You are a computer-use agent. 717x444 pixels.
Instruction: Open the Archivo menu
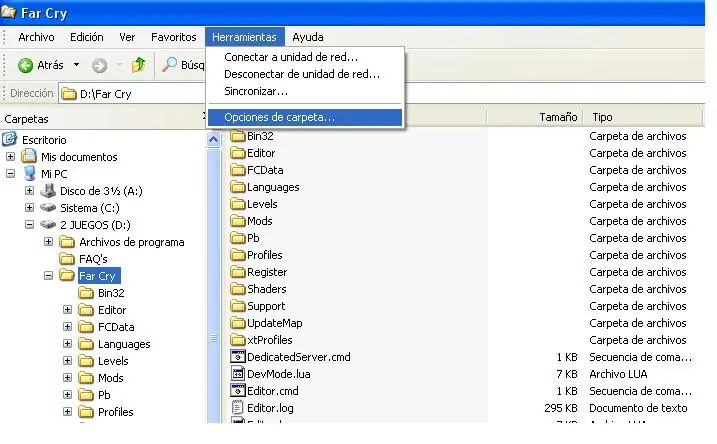pyautogui.click(x=36, y=37)
